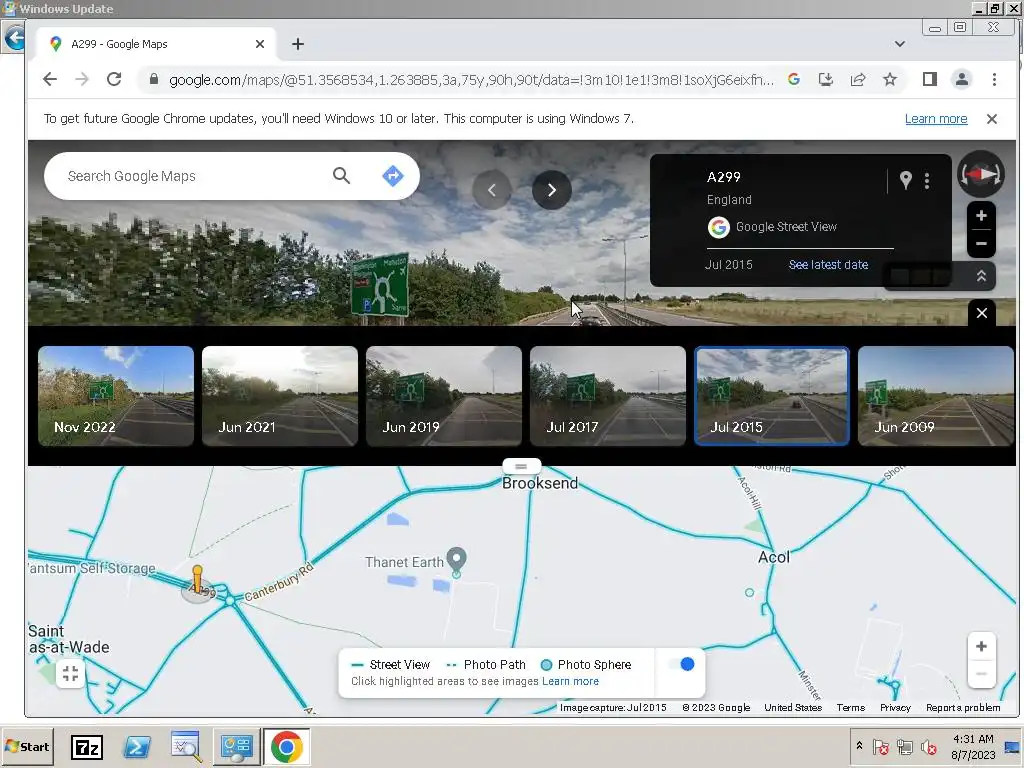Image resolution: width=1024 pixels, height=768 pixels.
Task: Click the Pegman marker on the A299
Action: point(197,579)
